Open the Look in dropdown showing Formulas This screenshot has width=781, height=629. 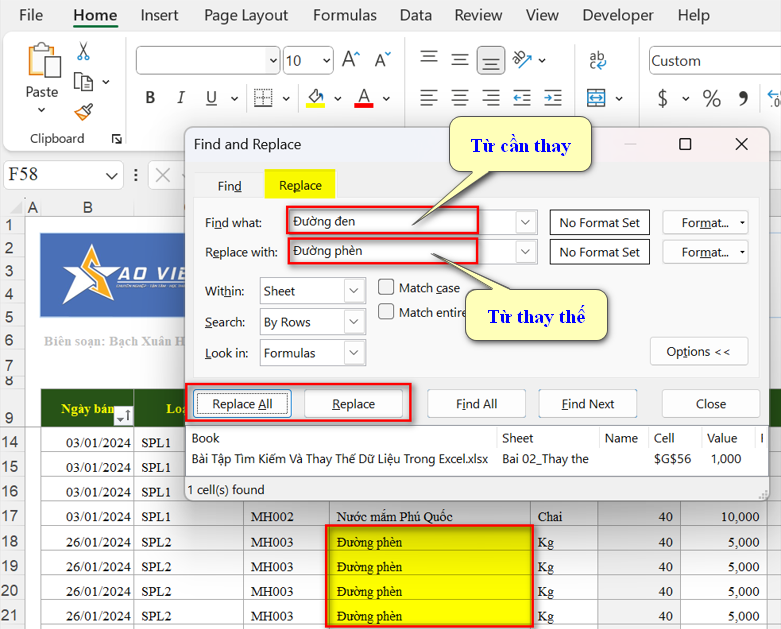354,353
